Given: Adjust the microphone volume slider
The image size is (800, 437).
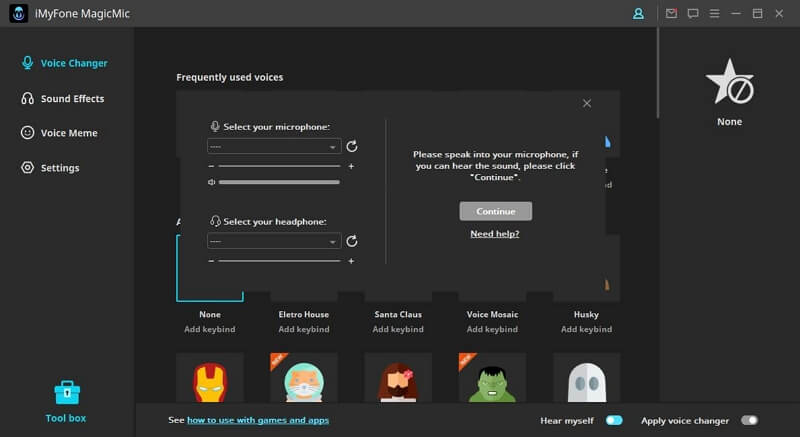Looking at the screenshot, I should (x=279, y=166).
